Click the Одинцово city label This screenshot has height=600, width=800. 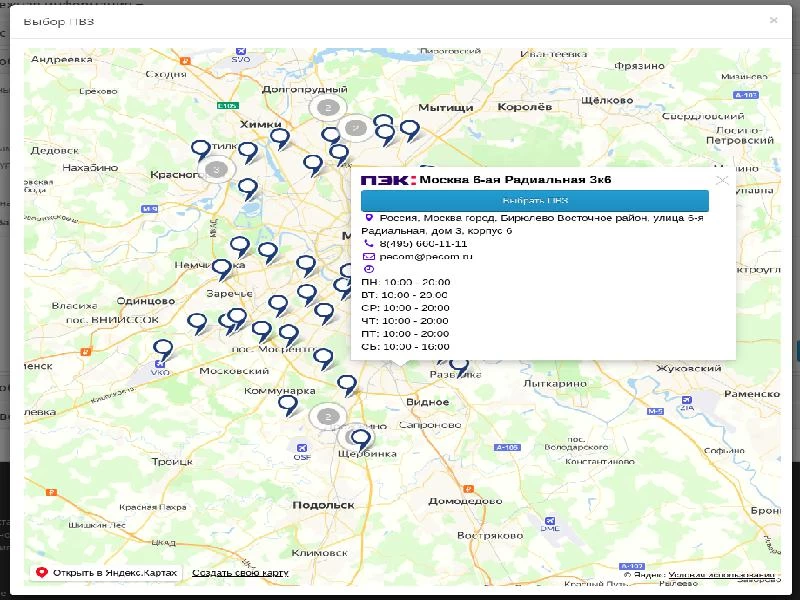coord(146,301)
